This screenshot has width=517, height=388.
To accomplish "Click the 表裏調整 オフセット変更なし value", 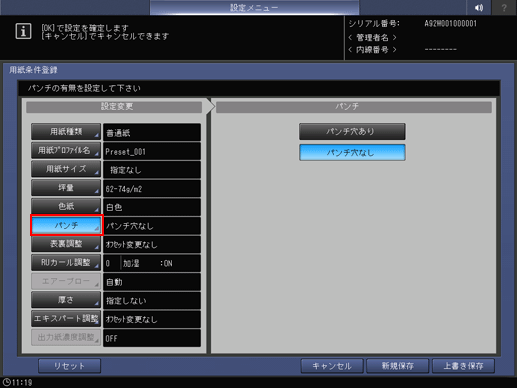I will tap(152, 245).
